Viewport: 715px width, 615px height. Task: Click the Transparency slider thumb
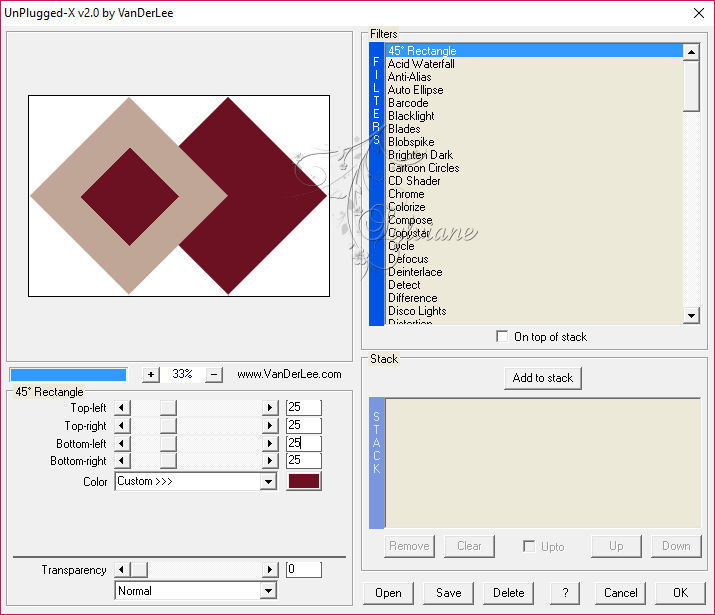pyautogui.click(x=140, y=569)
